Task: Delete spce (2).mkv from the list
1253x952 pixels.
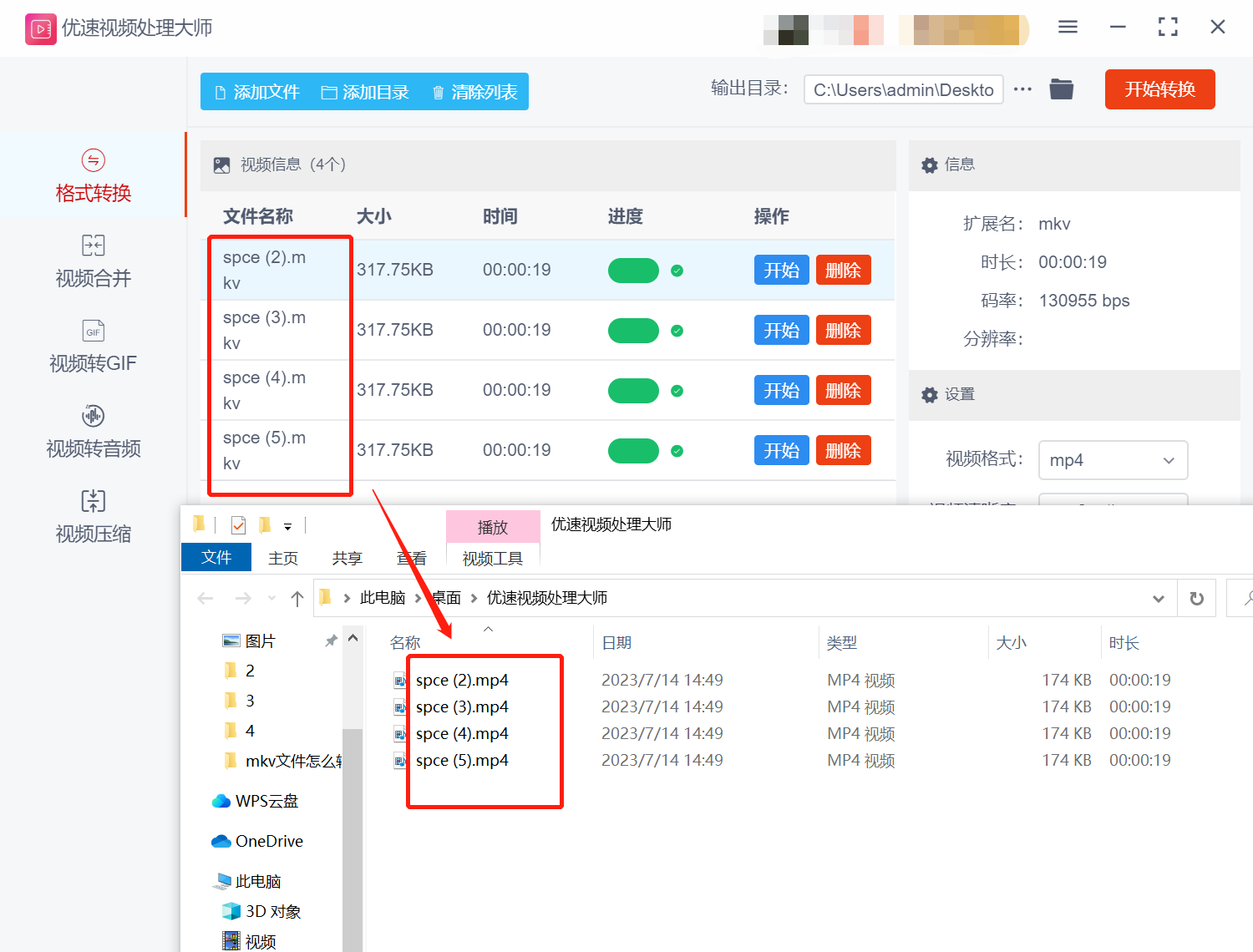Action: pyautogui.click(x=843, y=270)
